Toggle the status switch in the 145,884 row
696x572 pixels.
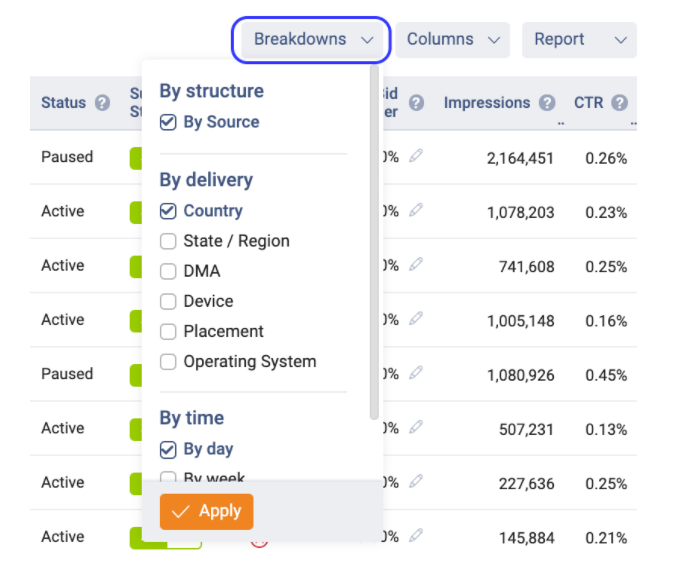(166, 538)
